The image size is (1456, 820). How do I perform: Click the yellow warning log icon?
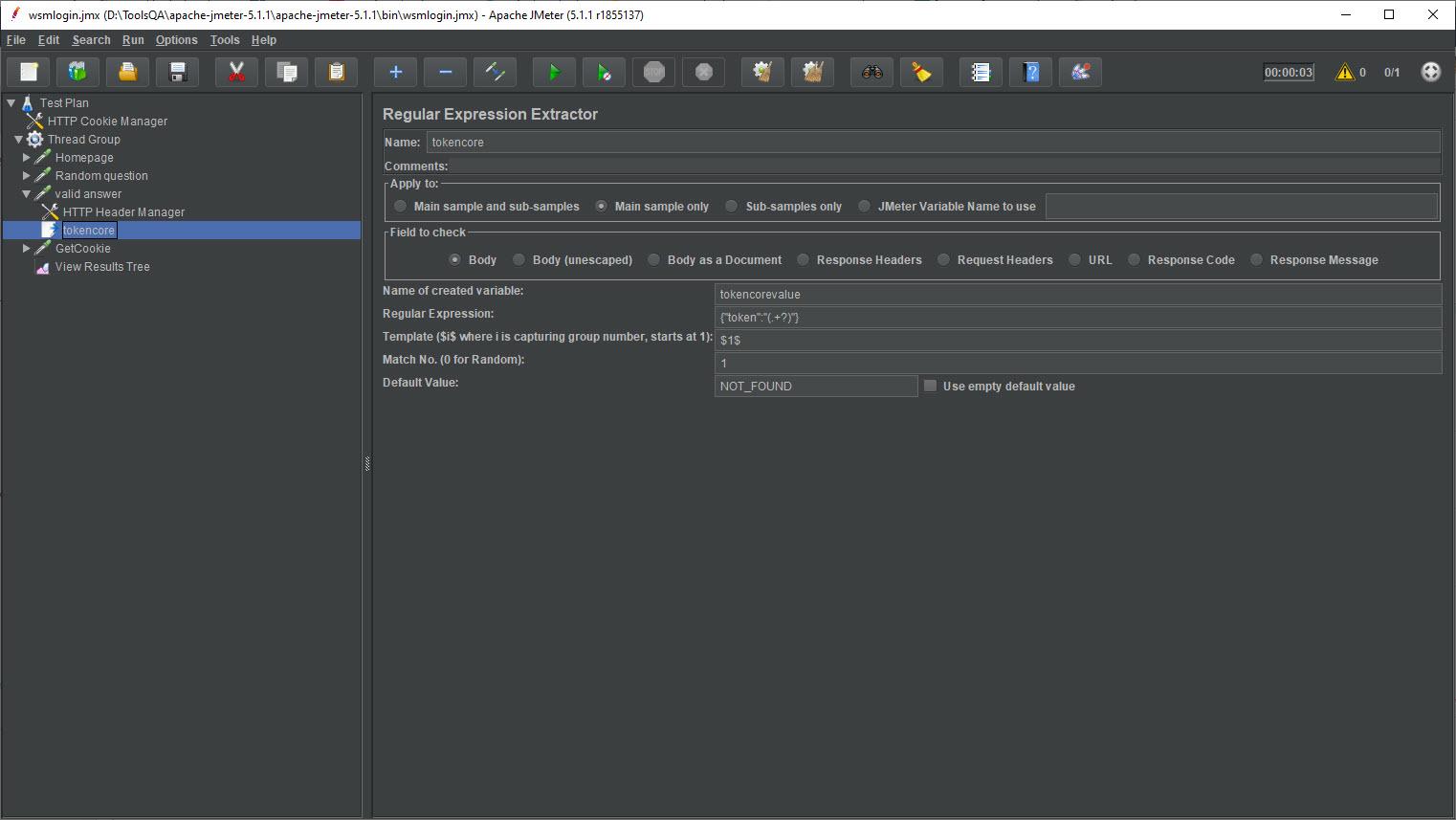1345,73
